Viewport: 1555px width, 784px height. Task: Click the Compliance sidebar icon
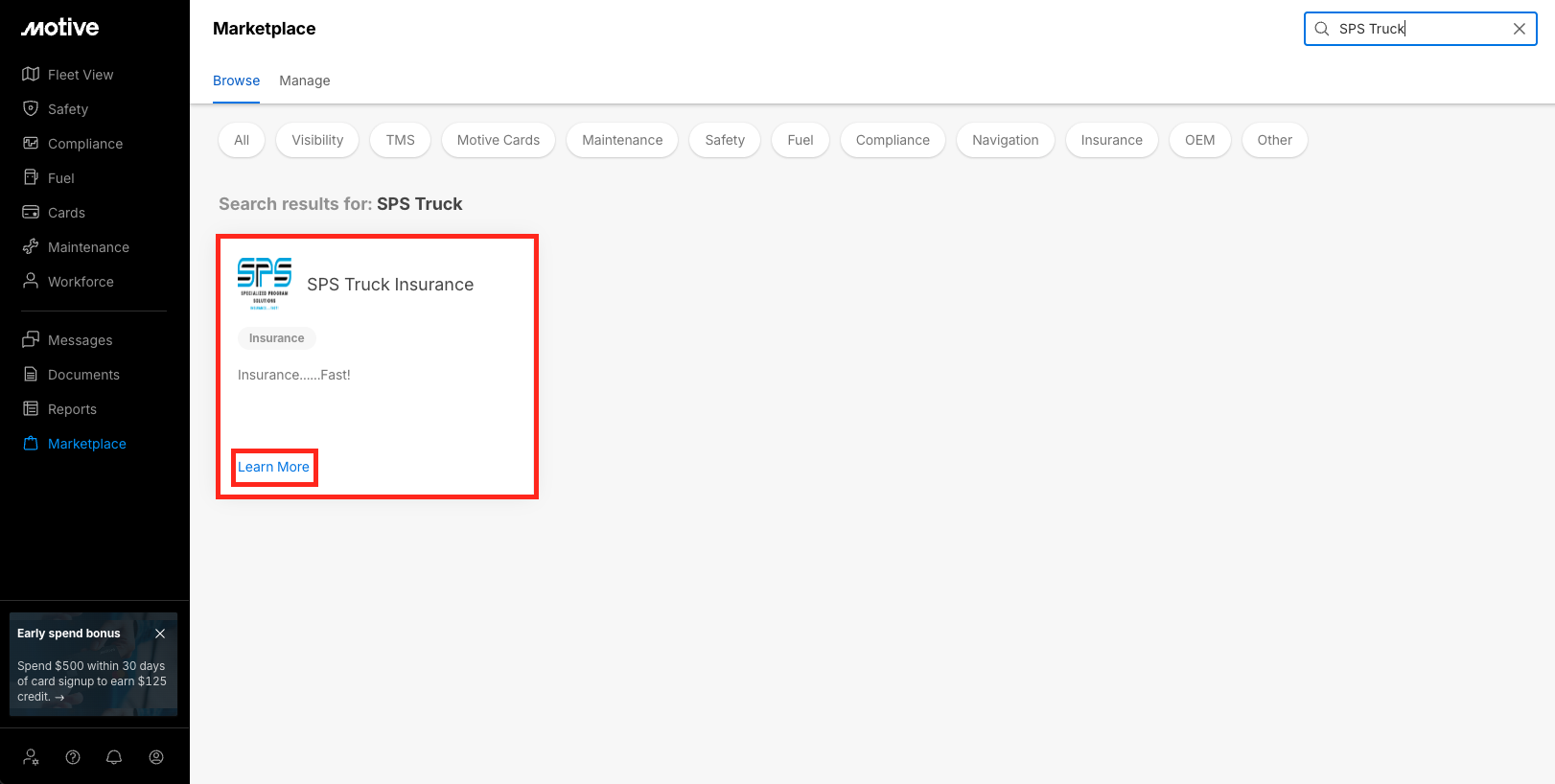pyautogui.click(x=31, y=143)
